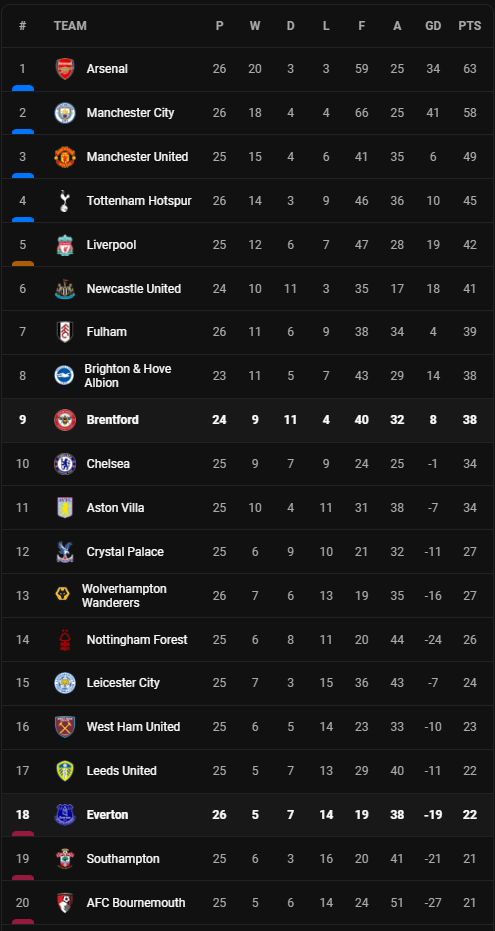Click the West Ham United crest
Image resolution: width=495 pixels, height=931 pixels.
click(x=65, y=727)
